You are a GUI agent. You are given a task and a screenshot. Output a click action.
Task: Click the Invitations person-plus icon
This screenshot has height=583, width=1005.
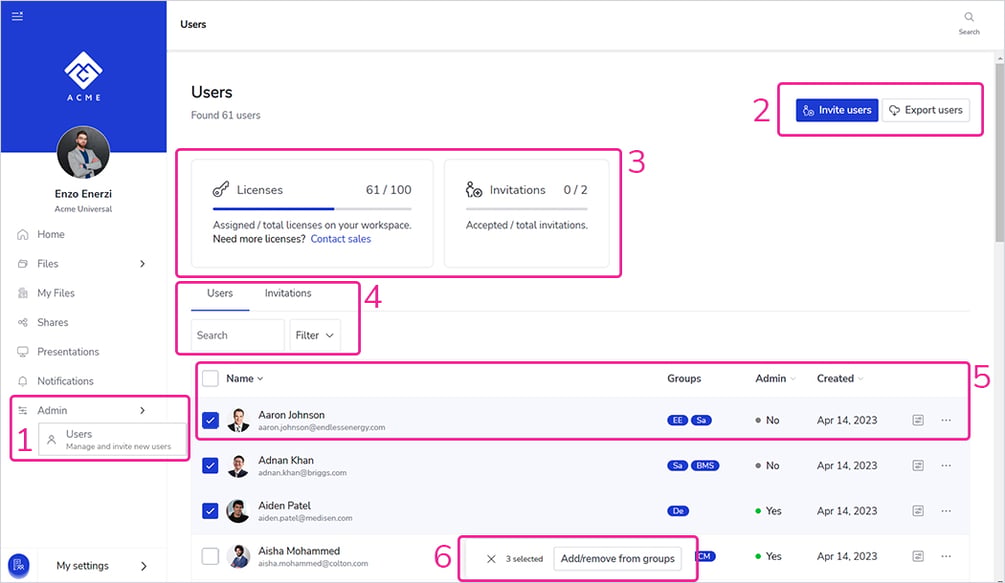[474, 190]
